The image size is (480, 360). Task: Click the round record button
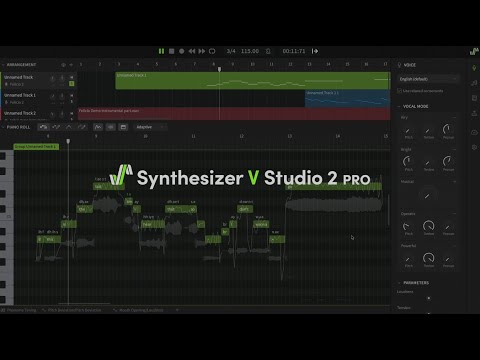182,51
